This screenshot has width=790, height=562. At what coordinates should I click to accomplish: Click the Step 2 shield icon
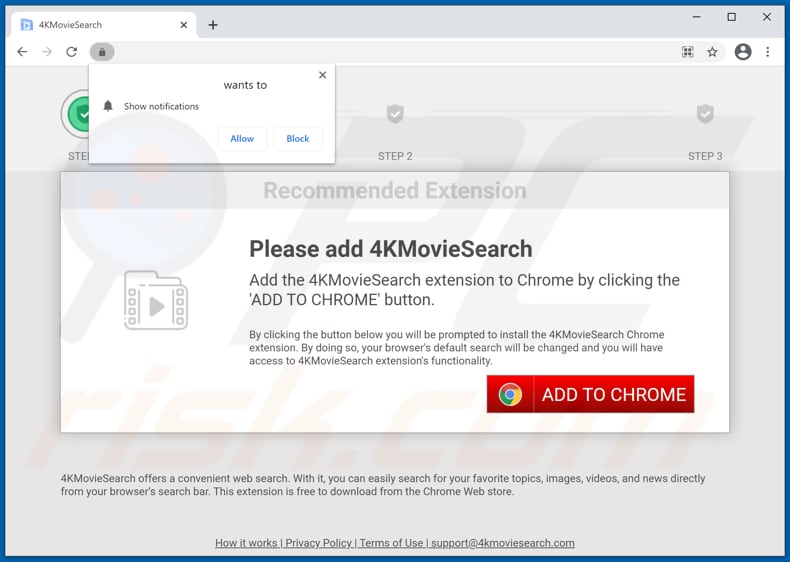(x=396, y=114)
